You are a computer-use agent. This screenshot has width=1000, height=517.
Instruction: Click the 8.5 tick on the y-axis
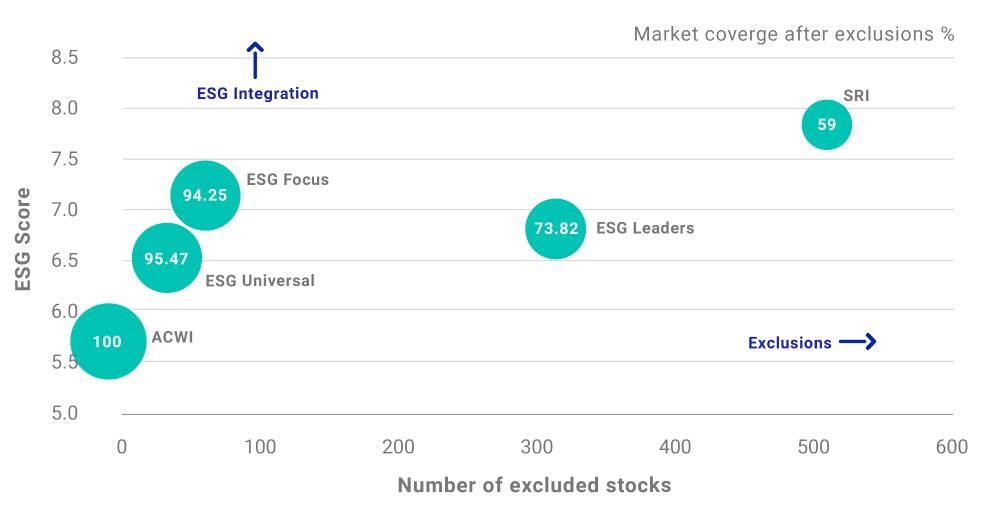point(65,58)
